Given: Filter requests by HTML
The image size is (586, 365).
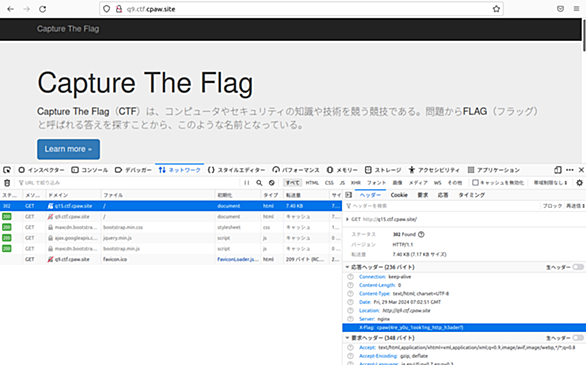Looking at the screenshot, I should click(312, 183).
